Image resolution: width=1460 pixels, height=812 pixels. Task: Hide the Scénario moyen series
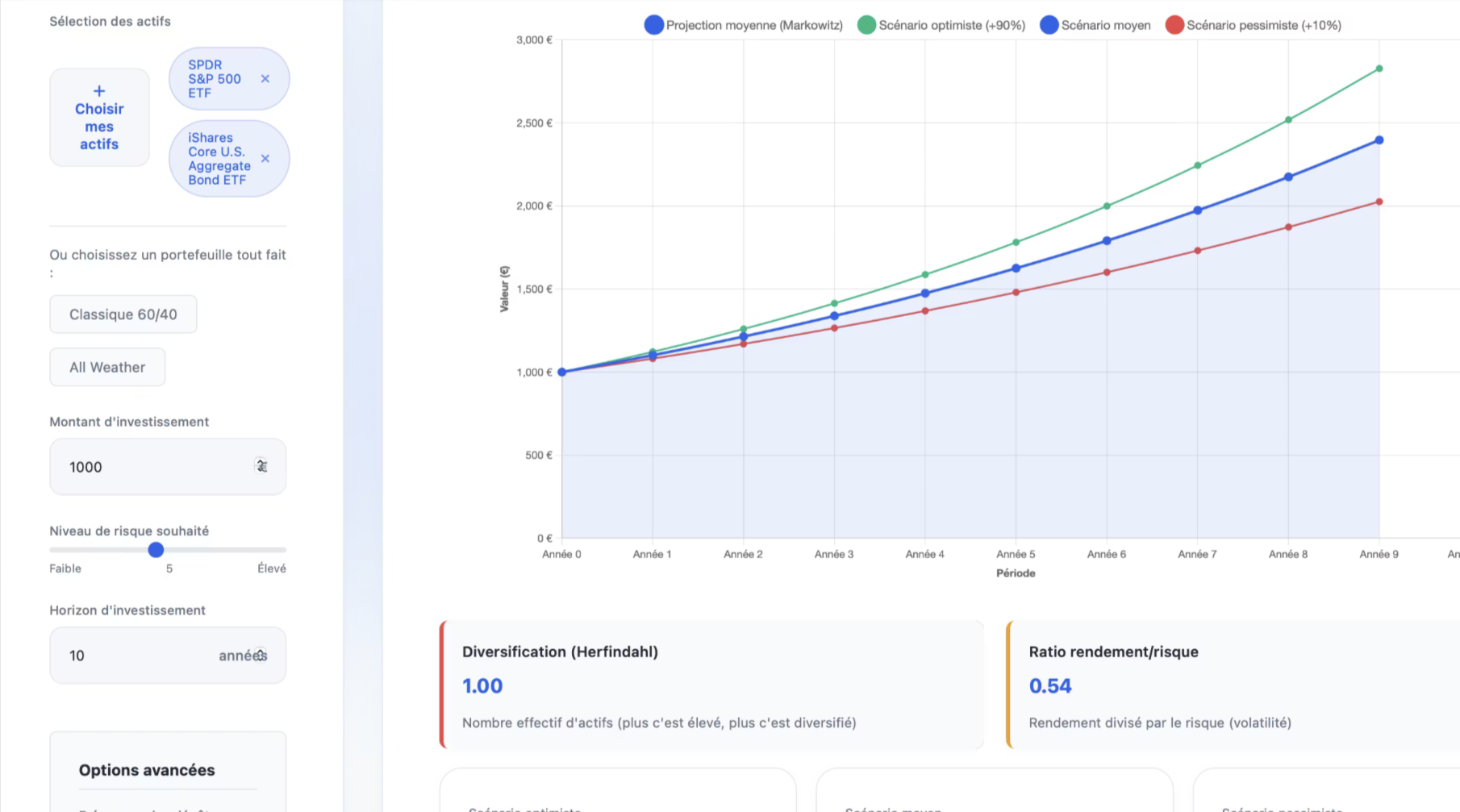[x=1095, y=25]
